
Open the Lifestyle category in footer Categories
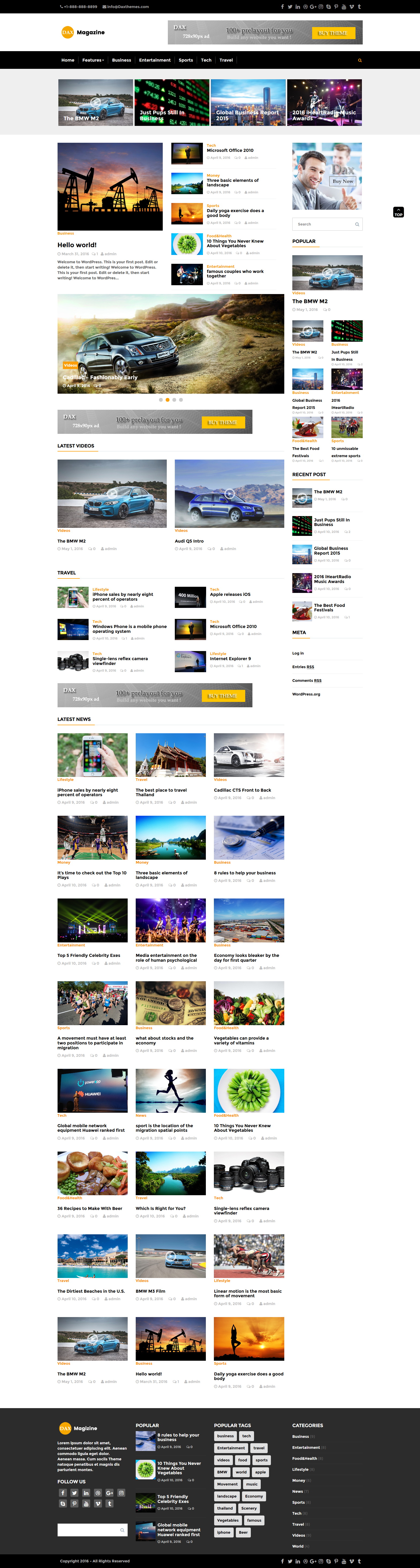(x=301, y=1469)
